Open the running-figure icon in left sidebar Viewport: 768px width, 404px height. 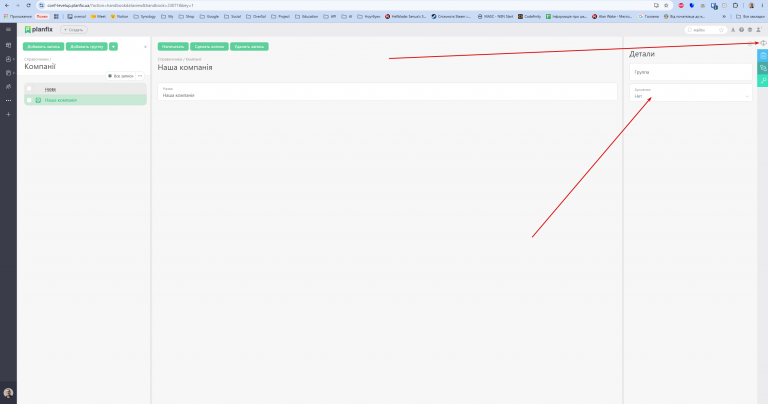pyautogui.click(x=8, y=86)
